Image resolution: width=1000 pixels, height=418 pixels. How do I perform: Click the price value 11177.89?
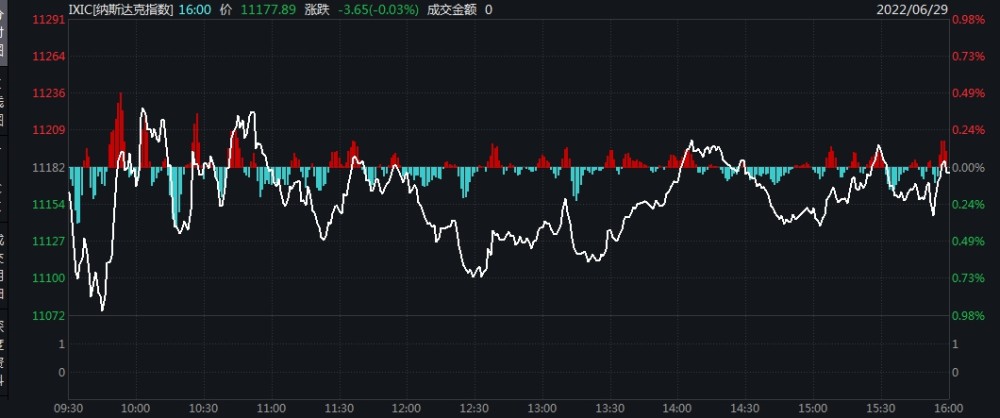(268, 9)
